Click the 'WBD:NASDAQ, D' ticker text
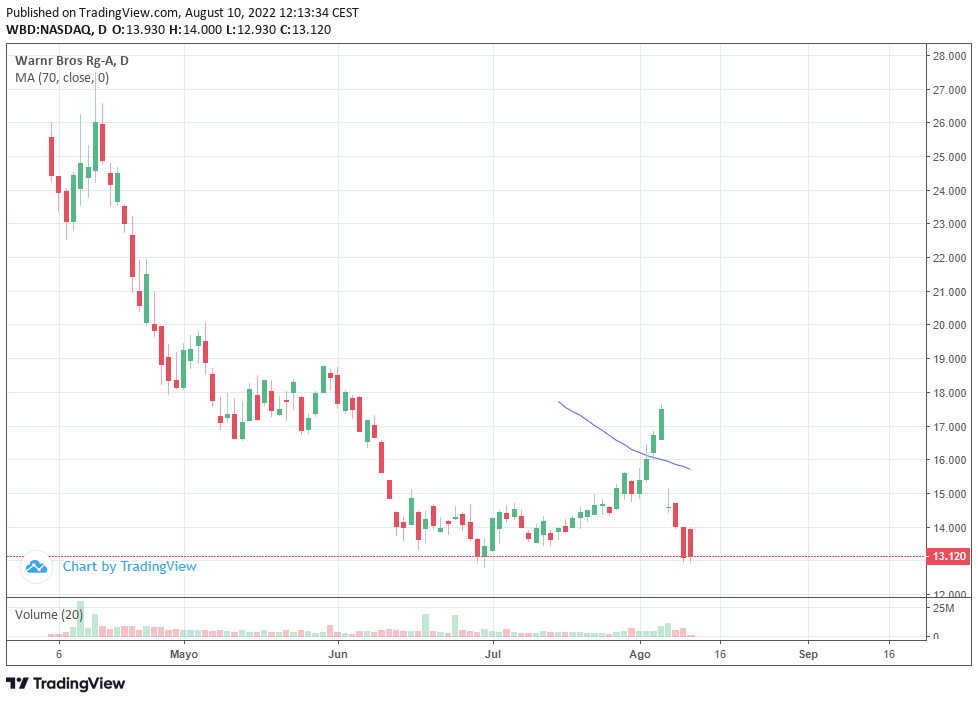The image size is (978, 702). (x=56, y=29)
